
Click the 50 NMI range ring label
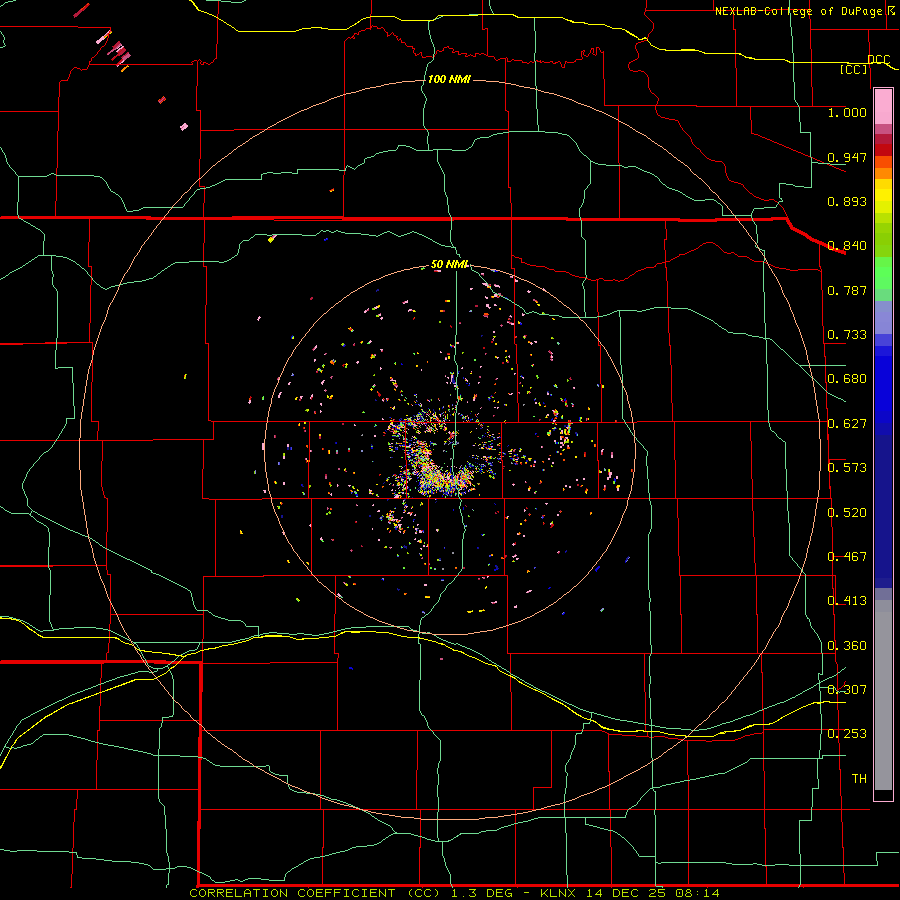click(x=449, y=265)
